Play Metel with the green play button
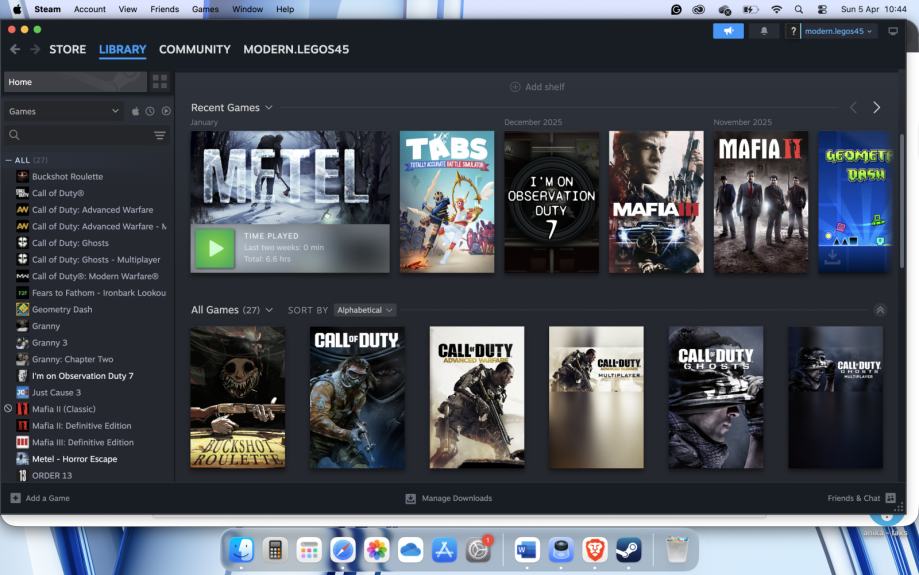Screen dimensions: 919x575 coord(215,249)
